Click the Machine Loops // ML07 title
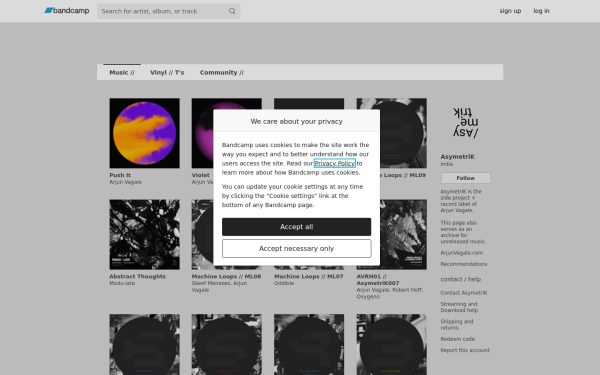 click(308, 276)
